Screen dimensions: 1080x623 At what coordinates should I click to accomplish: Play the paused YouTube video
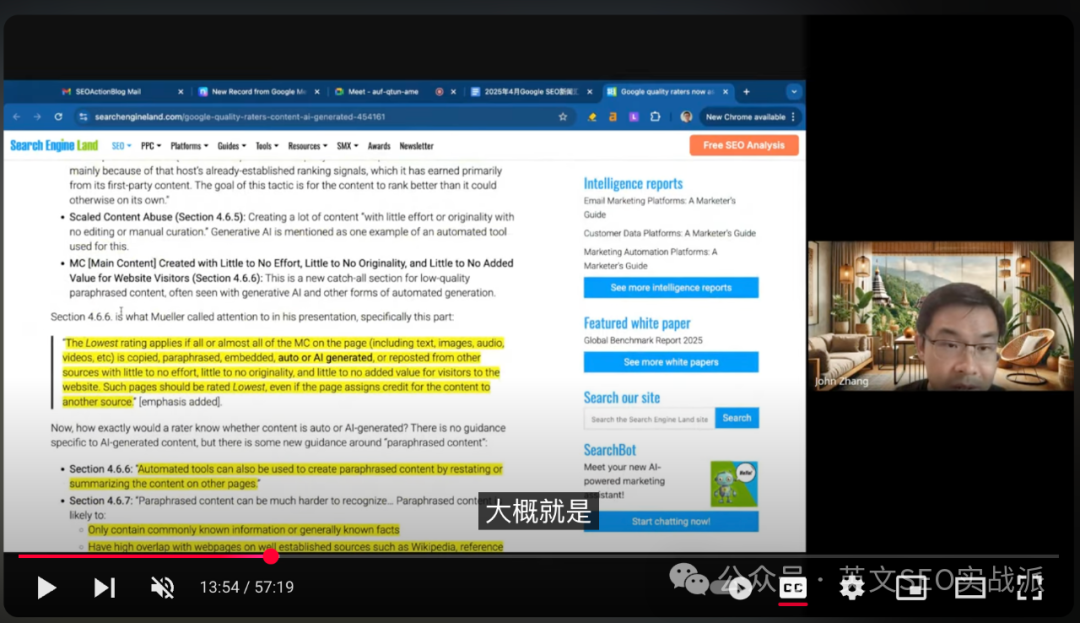[46, 588]
